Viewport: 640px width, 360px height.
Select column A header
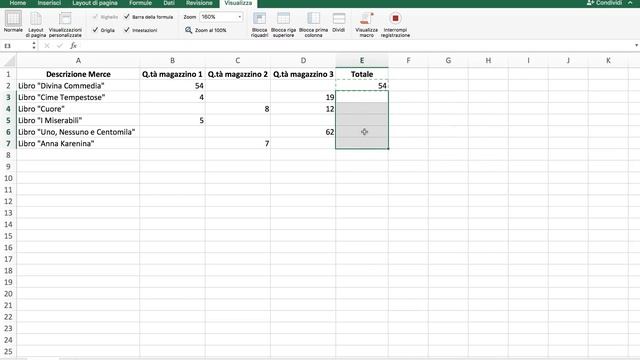pyautogui.click(x=78, y=60)
